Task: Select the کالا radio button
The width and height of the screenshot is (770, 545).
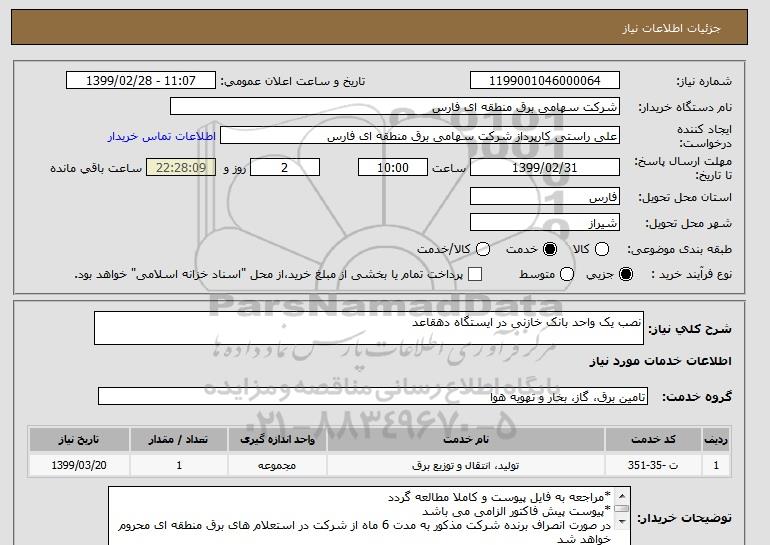Action: 602,249
